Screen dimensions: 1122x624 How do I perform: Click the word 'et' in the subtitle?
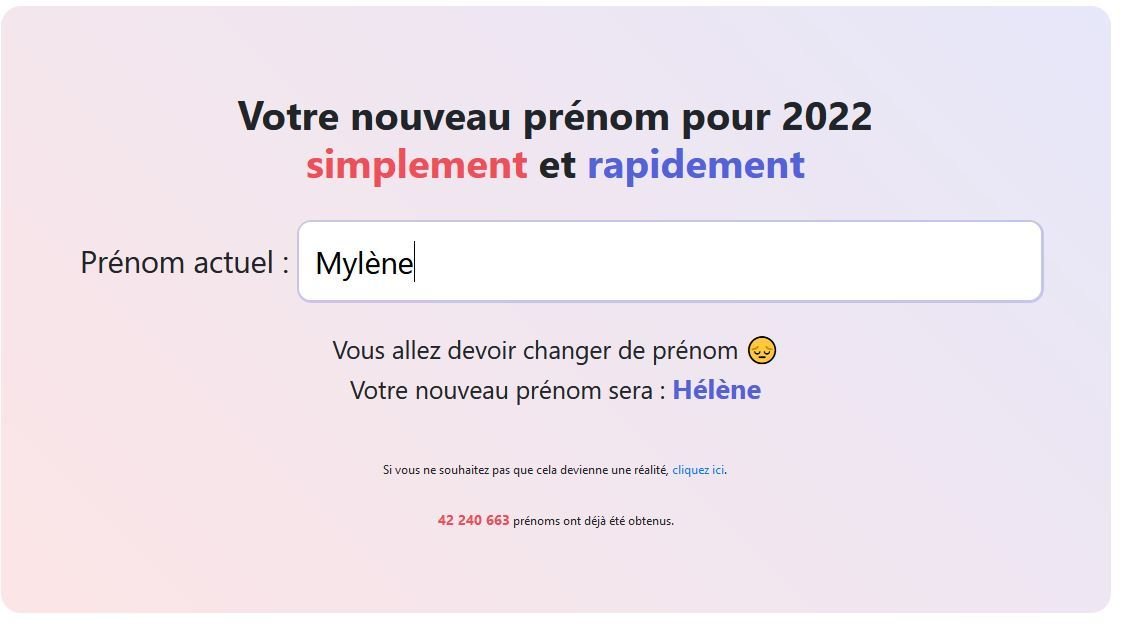click(x=557, y=165)
